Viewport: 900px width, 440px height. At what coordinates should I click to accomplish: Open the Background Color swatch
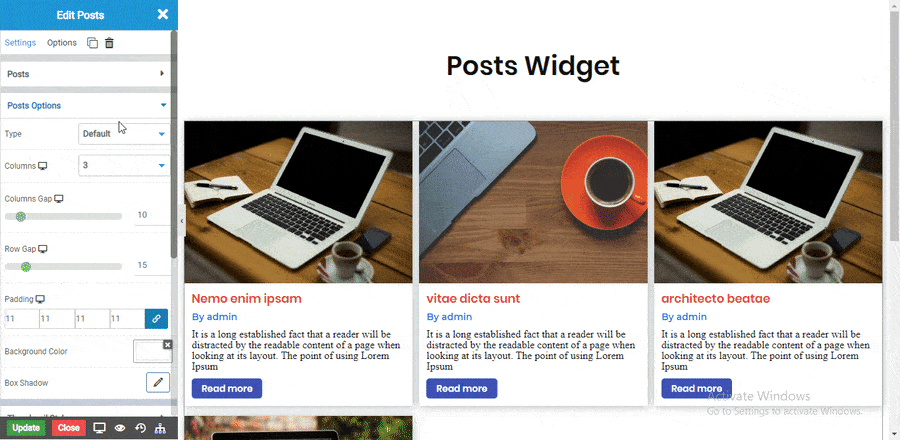150,352
